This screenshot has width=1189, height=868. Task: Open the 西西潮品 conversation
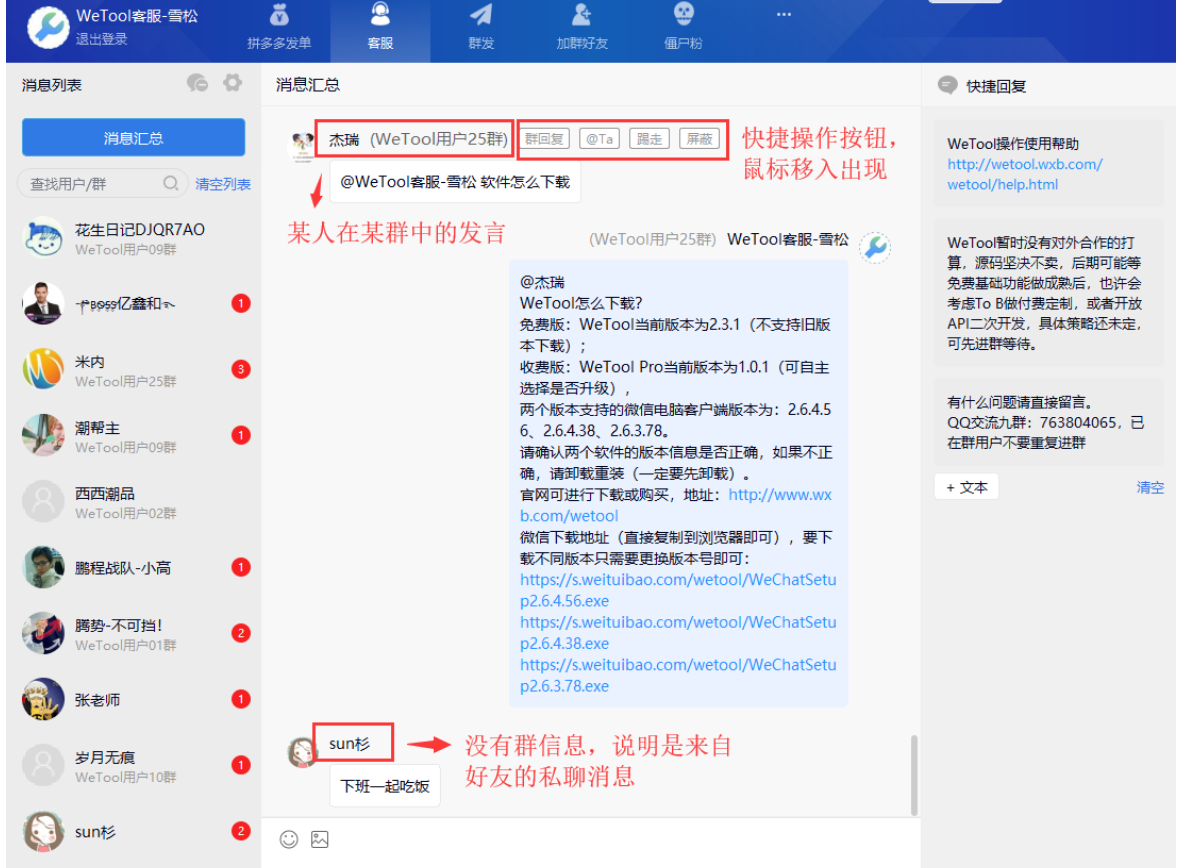point(133,502)
